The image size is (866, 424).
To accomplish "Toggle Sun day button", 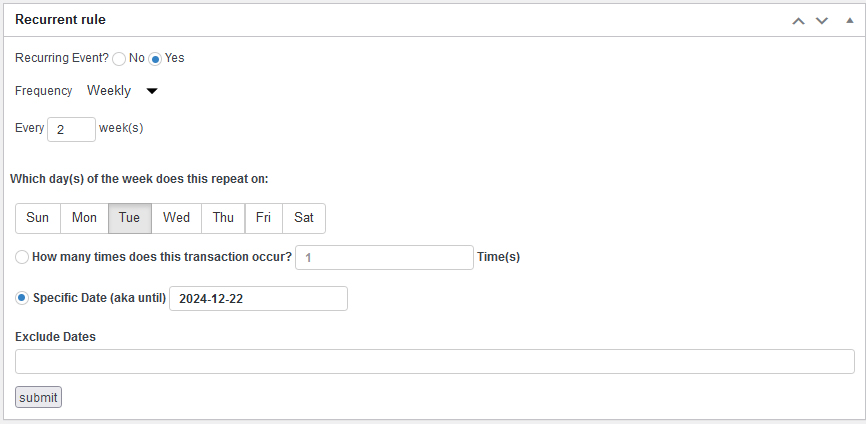I will (x=38, y=218).
